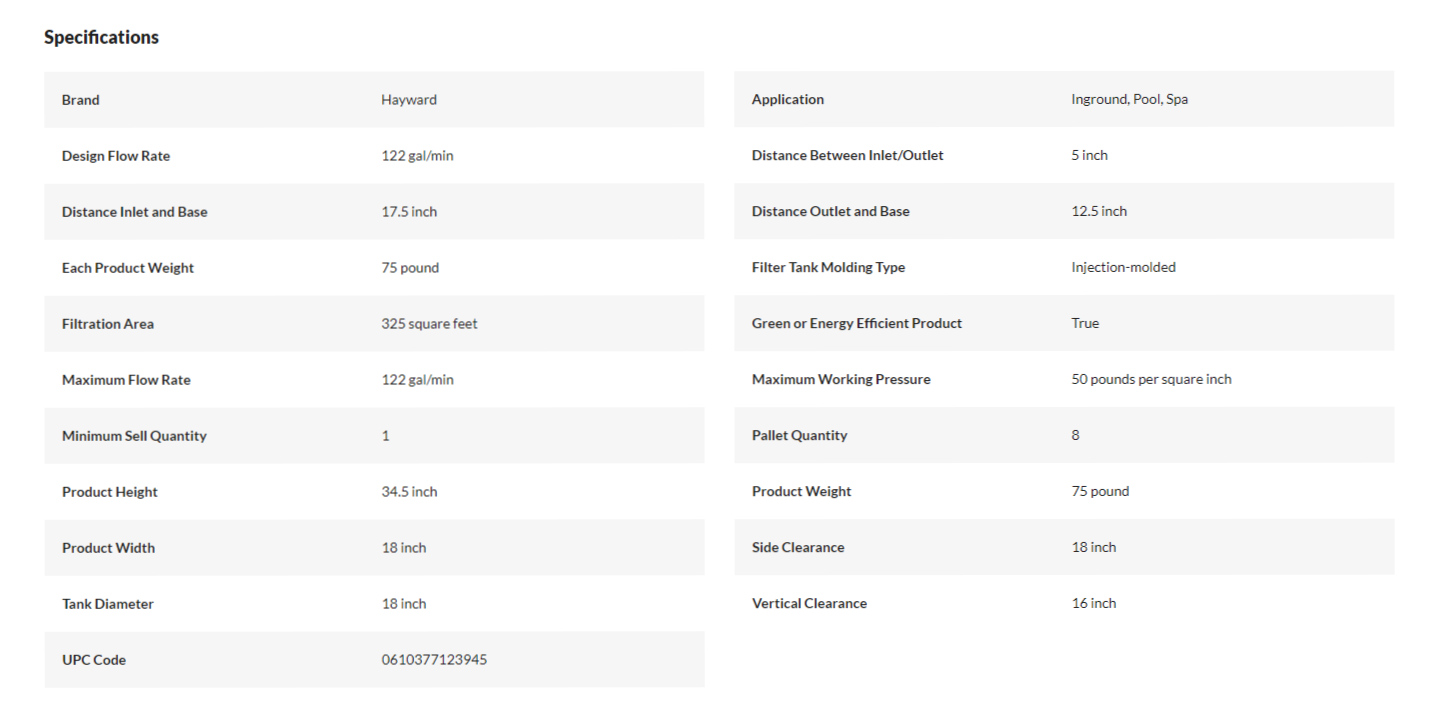Viewport: 1440px width, 716px height.
Task: Click the 16 inch vertical clearance value
Action: [1094, 604]
